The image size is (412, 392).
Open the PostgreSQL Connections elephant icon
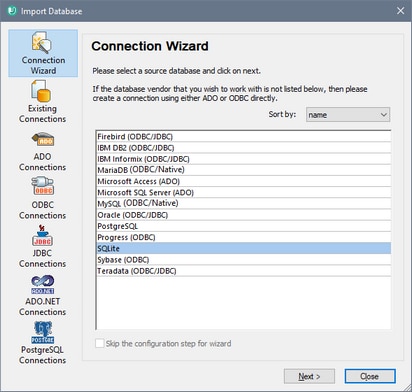point(43,332)
